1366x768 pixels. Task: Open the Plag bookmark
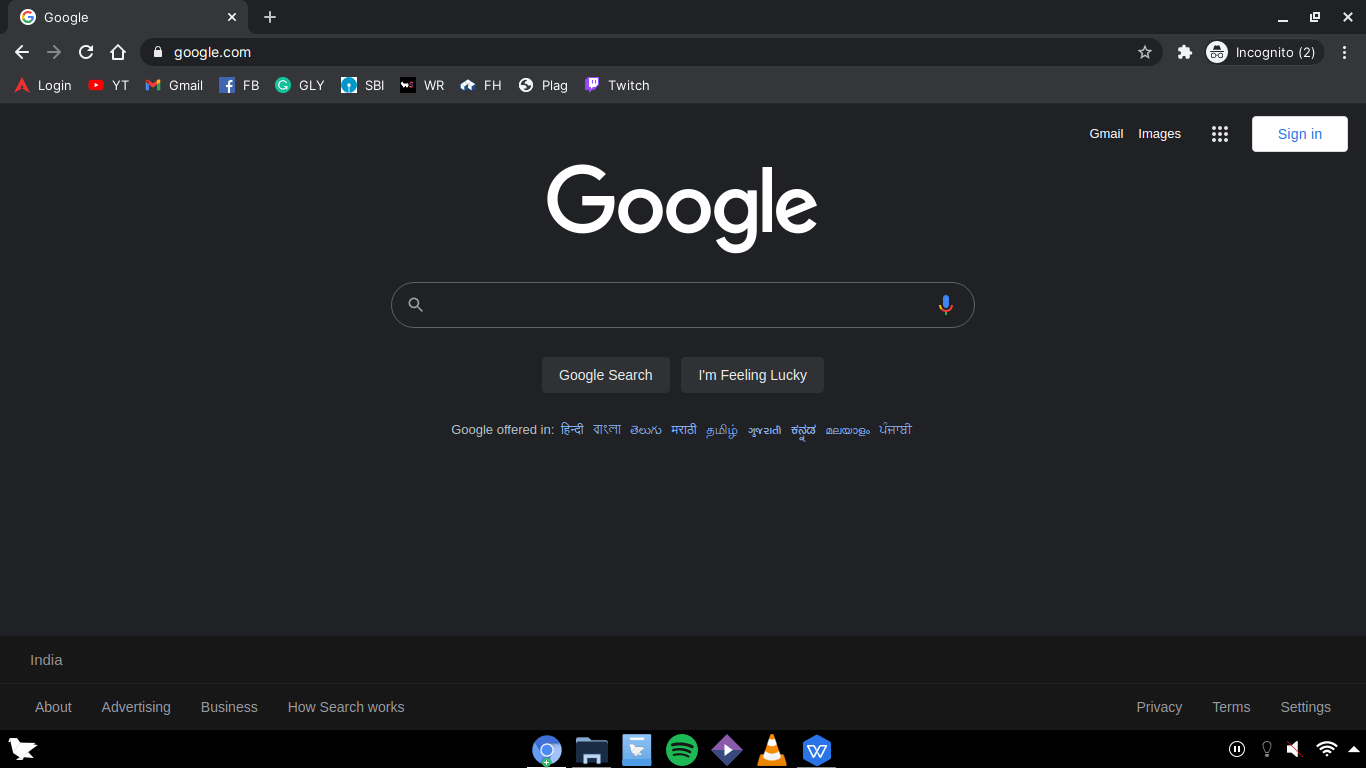pos(543,85)
